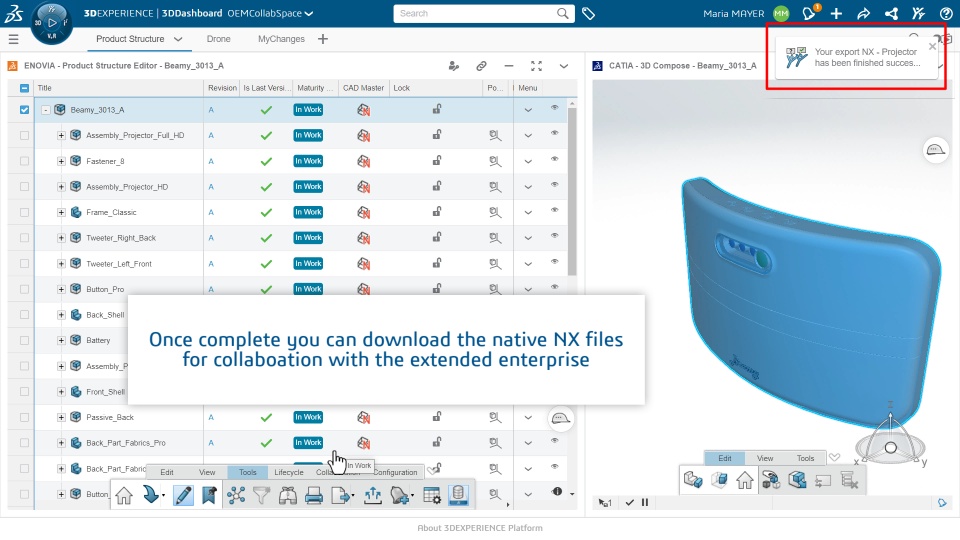
Task: Open the 3DEXPERIENCE compass
Action: pyautogui.click(x=51, y=23)
